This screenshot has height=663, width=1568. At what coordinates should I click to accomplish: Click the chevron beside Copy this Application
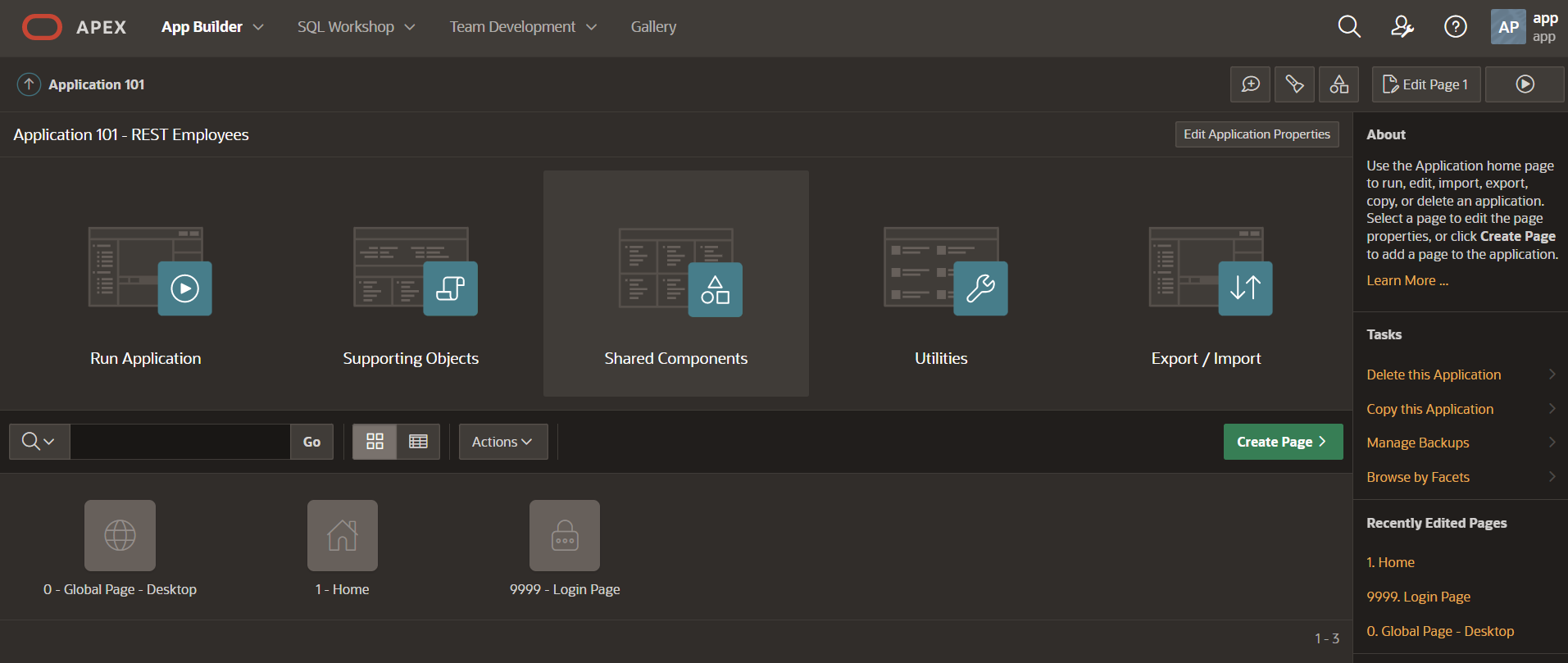point(1552,408)
